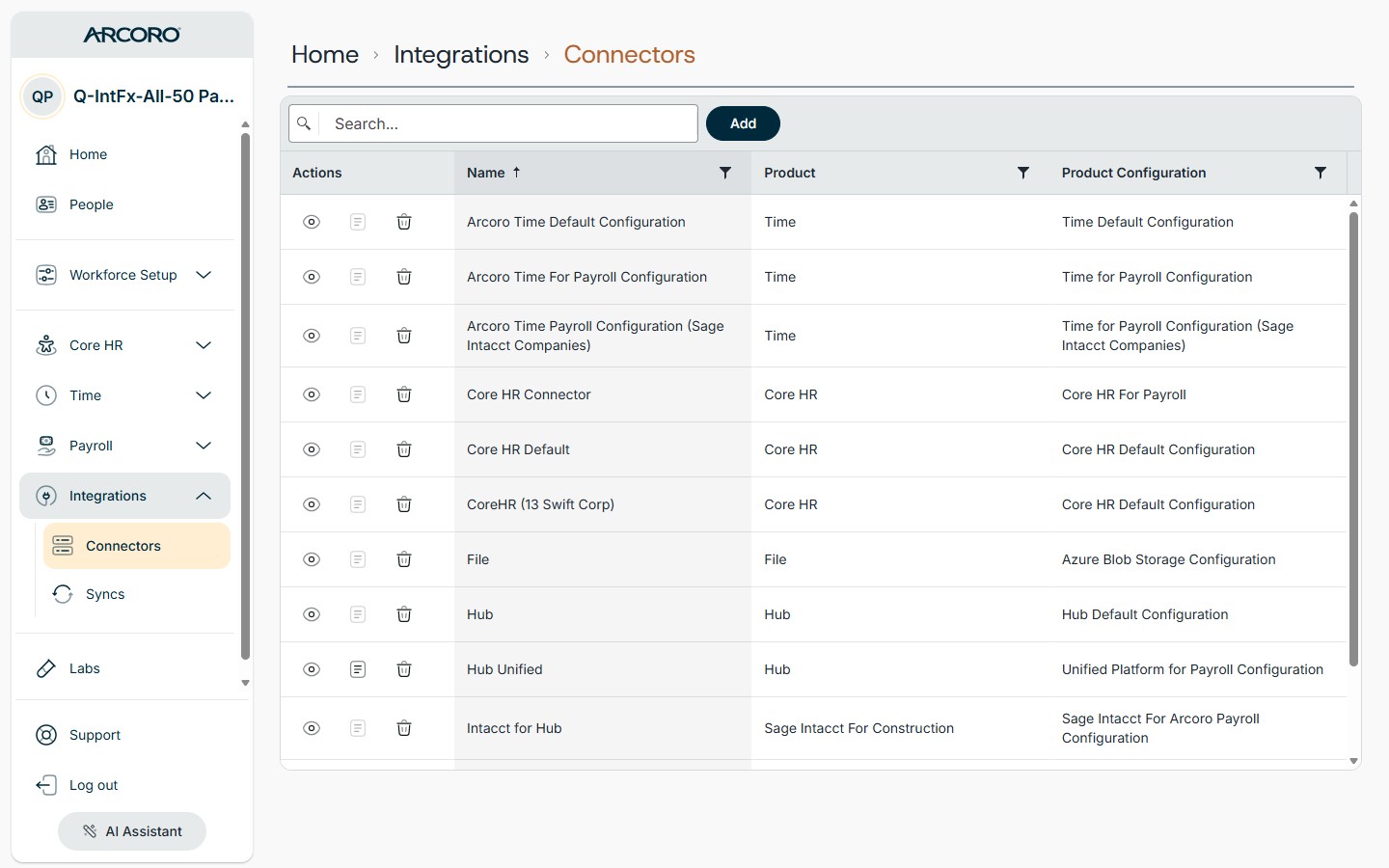Delete the Arcoro Time For Payroll Configuration connector
1389x868 pixels.
[404, 277]
